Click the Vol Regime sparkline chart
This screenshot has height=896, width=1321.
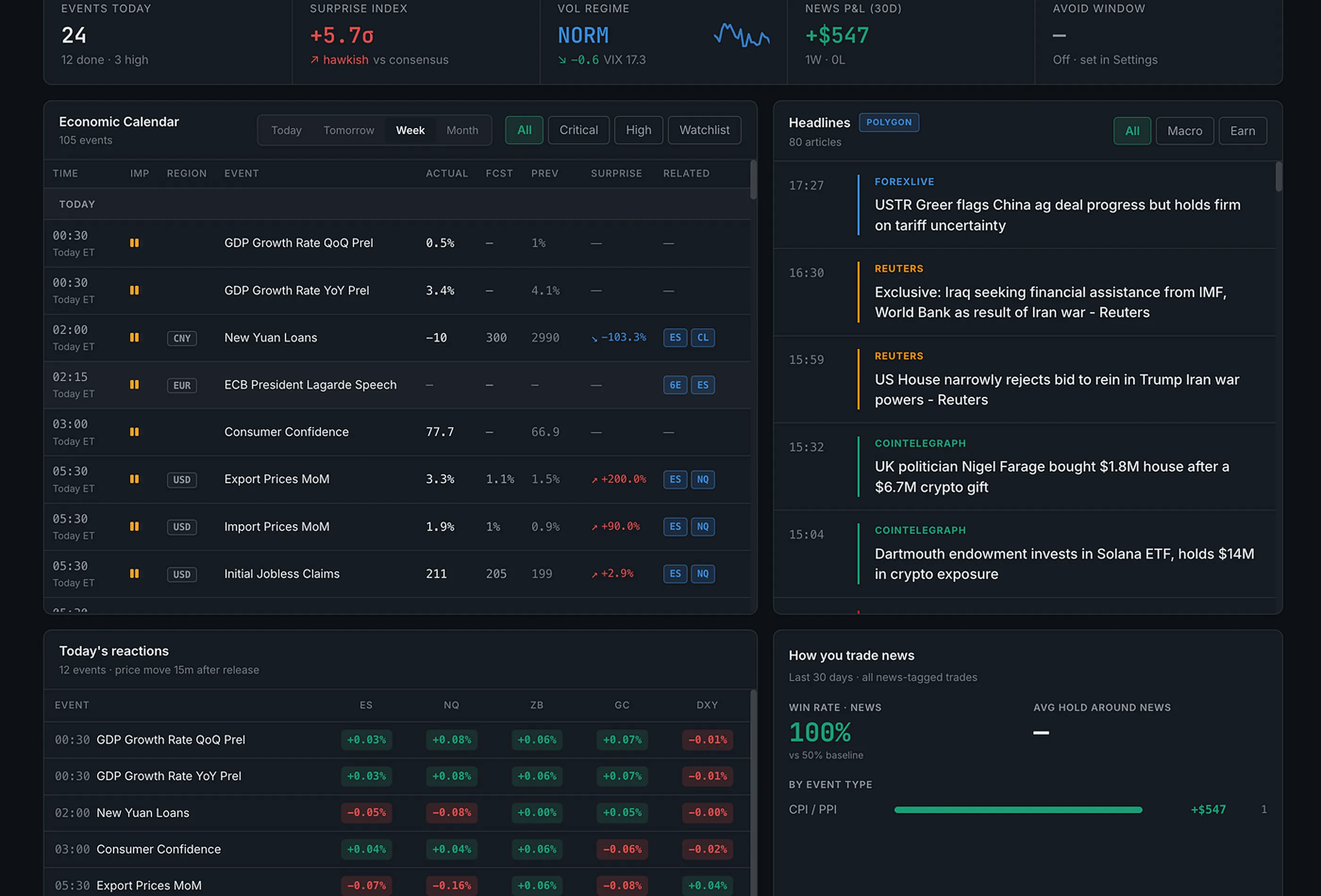pyautogui.click(x=742, y=35)
